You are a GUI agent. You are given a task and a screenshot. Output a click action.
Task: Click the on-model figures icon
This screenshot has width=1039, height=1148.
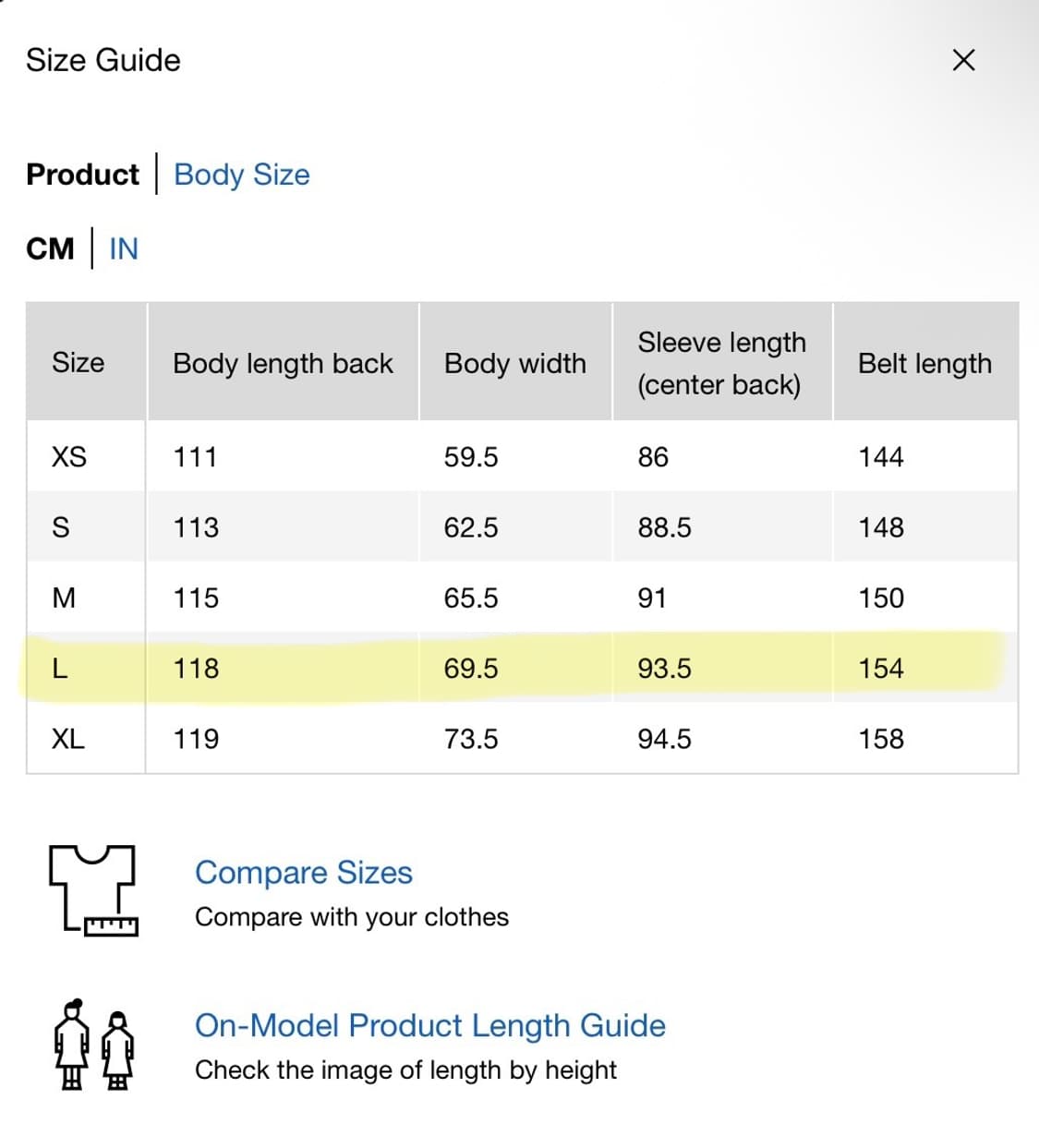click(x=93, y=1045)
